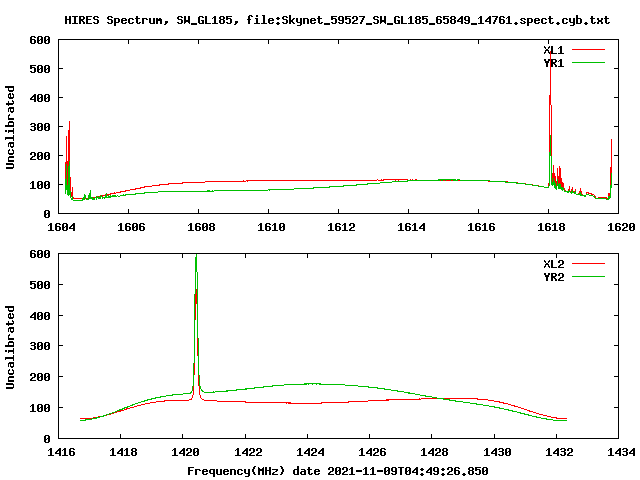Screen dimensions: 640x480
Task: Click the YR1 legend label
Action: click(553, 63)
